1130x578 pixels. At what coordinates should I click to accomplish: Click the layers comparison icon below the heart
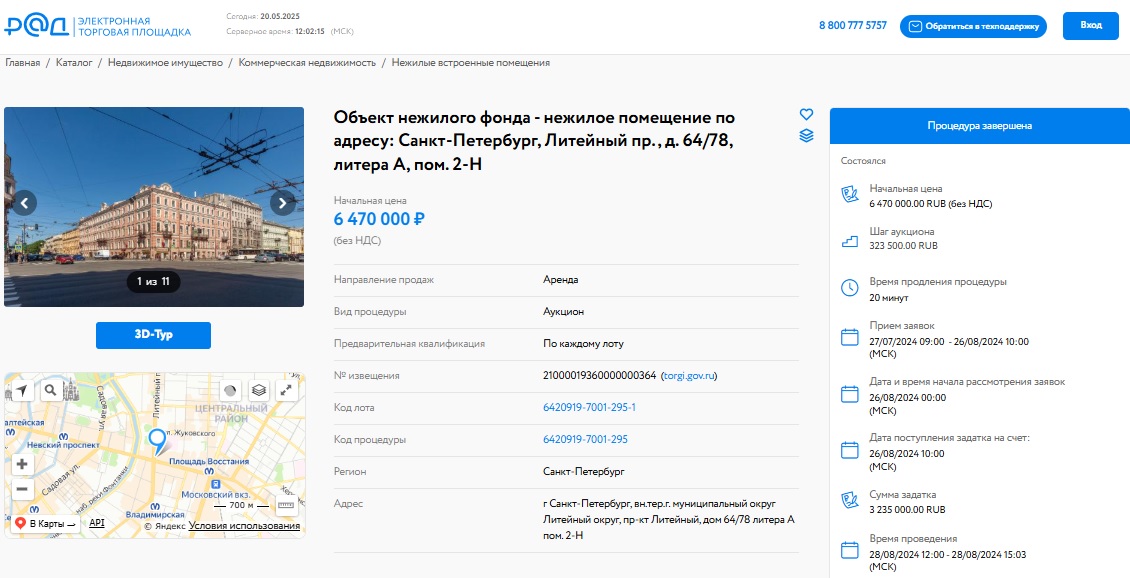pos(806,135)
